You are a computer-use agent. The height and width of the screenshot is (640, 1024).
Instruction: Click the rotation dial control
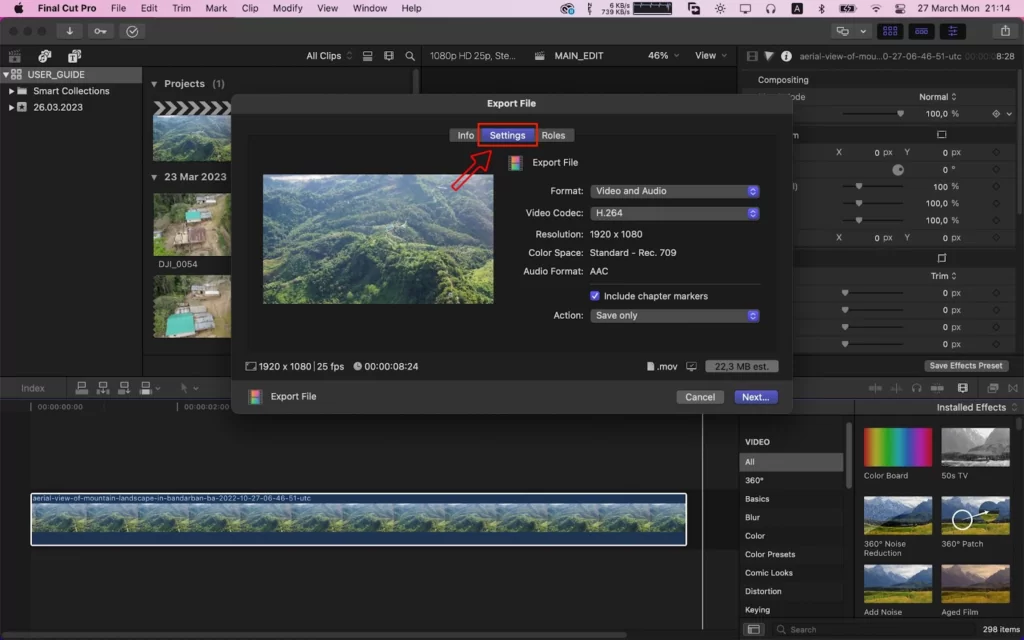coord(898,170)
